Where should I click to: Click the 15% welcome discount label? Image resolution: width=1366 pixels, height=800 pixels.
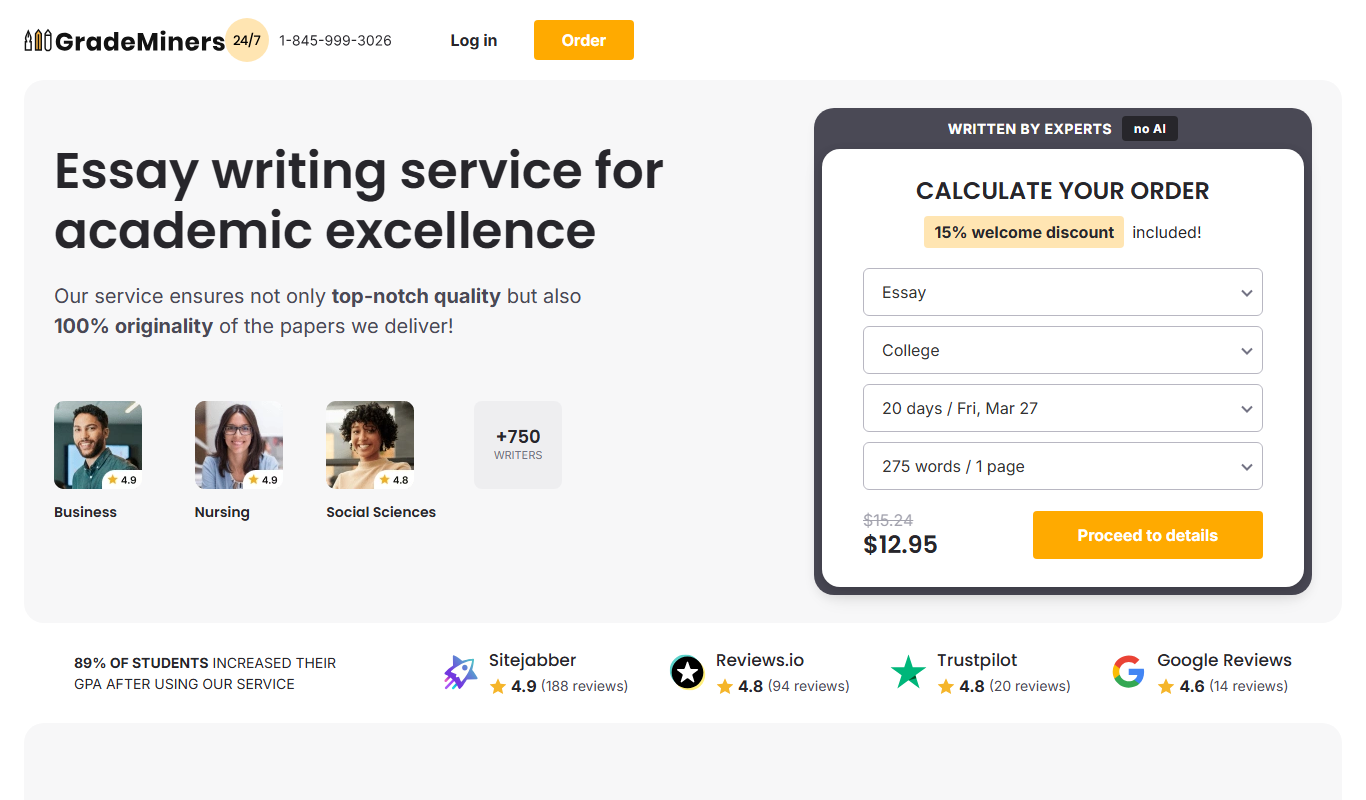pos(1024,232)
